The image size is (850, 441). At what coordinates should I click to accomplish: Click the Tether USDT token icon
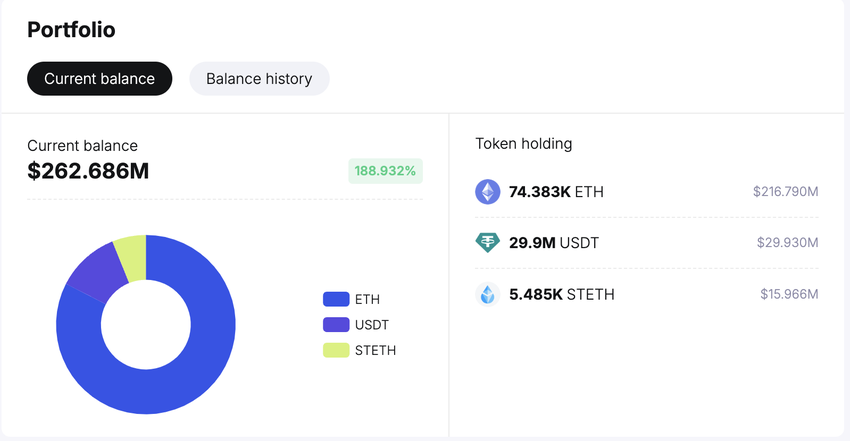coord(487,243)
